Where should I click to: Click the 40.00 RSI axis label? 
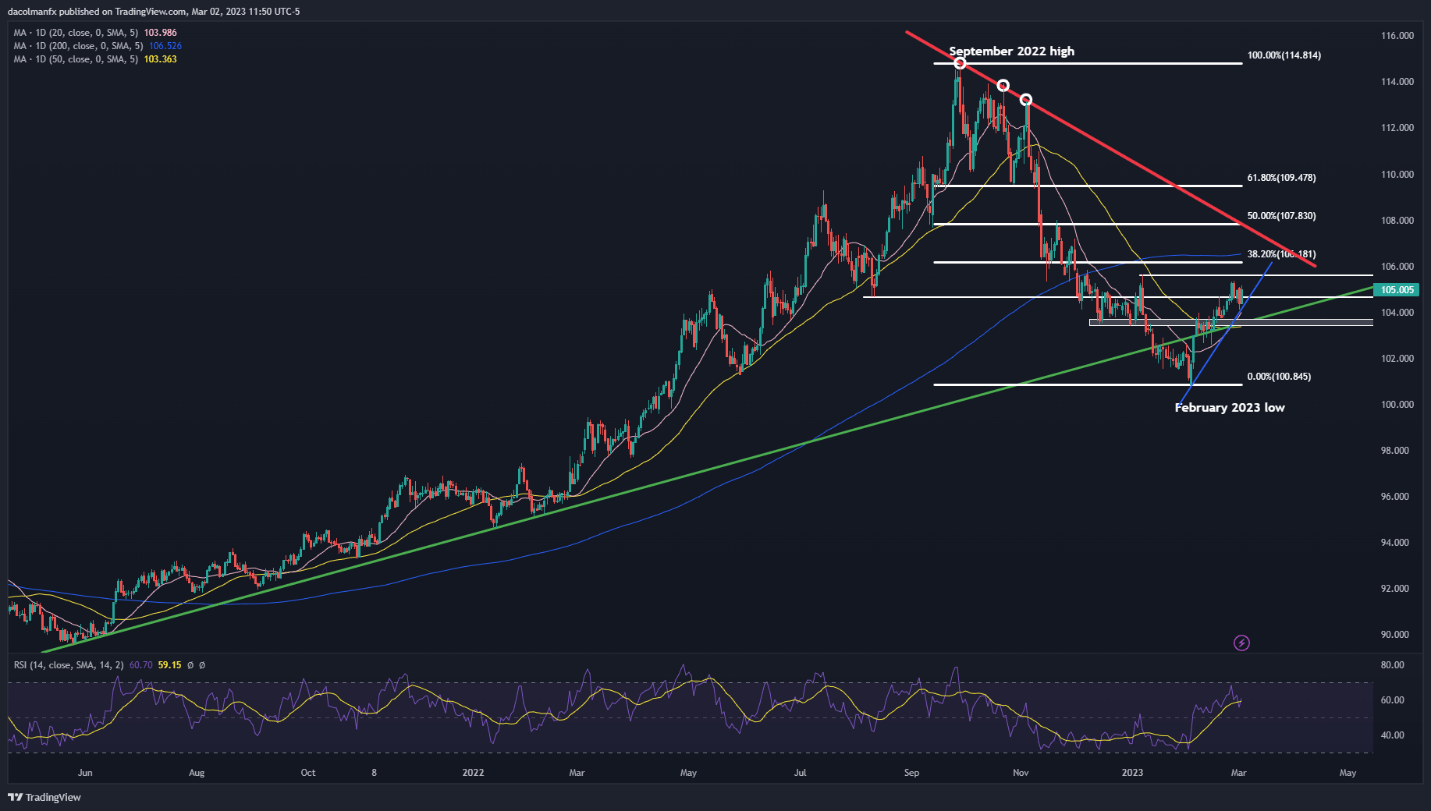[1392, 735]
